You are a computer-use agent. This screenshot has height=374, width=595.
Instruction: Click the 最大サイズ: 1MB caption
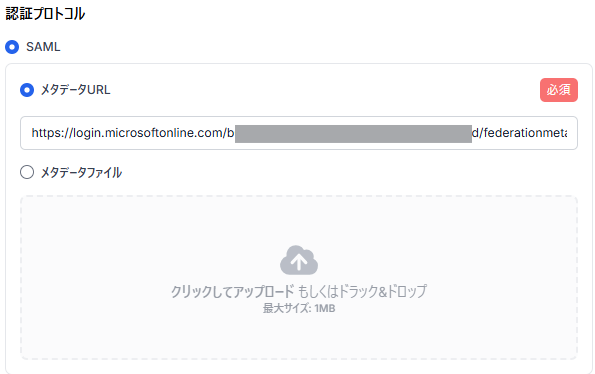click(x=299, y=308)
